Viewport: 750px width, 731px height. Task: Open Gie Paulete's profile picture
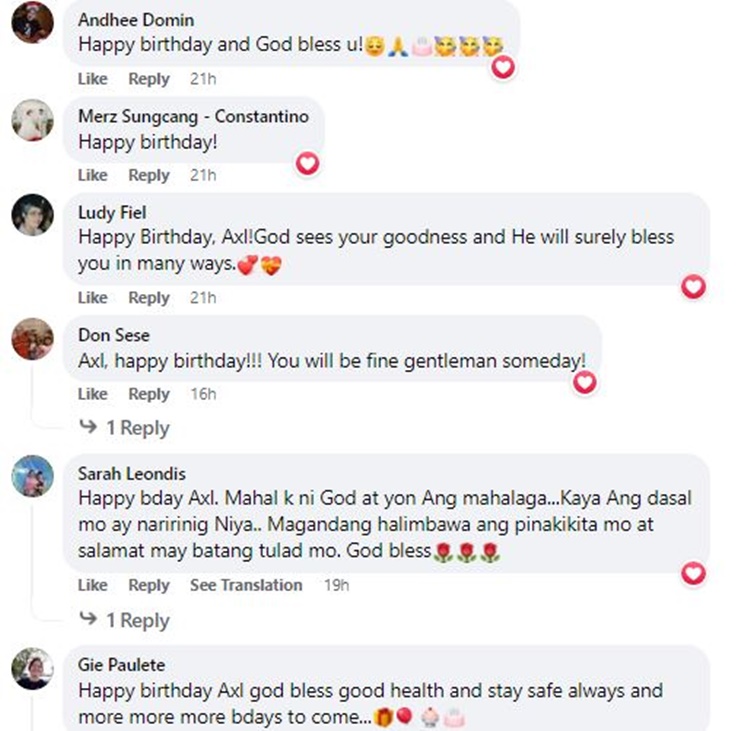pos(32,668)
